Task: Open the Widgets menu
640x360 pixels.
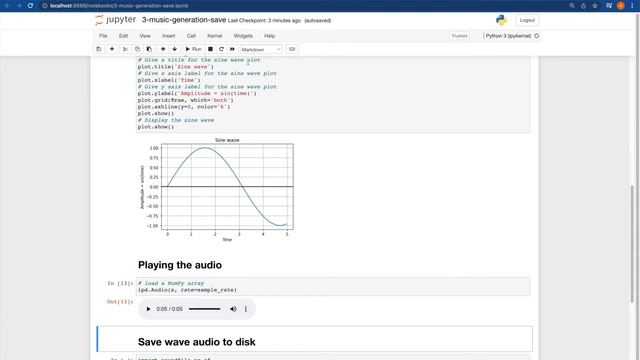Action: 243,36
